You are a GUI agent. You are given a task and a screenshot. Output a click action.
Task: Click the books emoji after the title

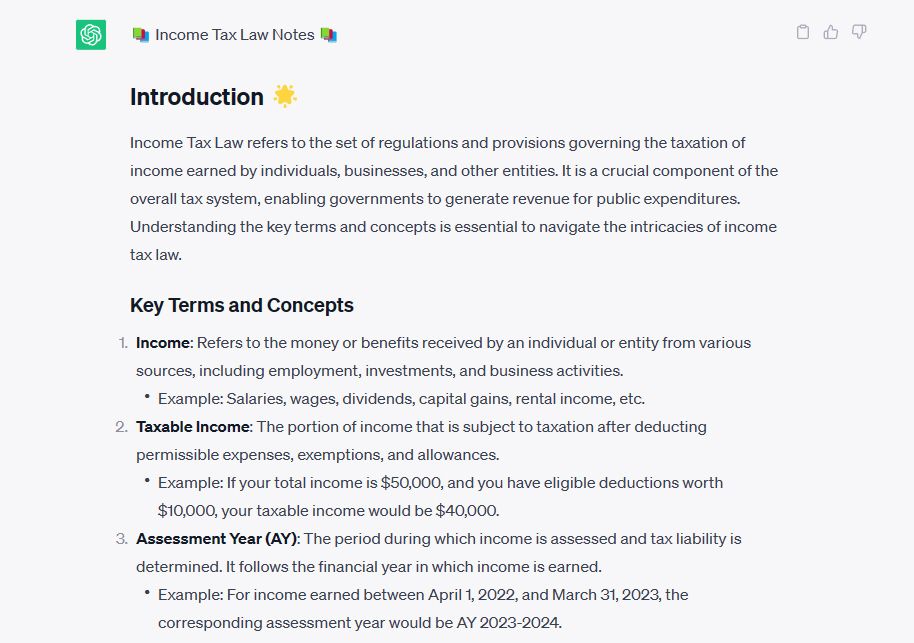[329, 35]
